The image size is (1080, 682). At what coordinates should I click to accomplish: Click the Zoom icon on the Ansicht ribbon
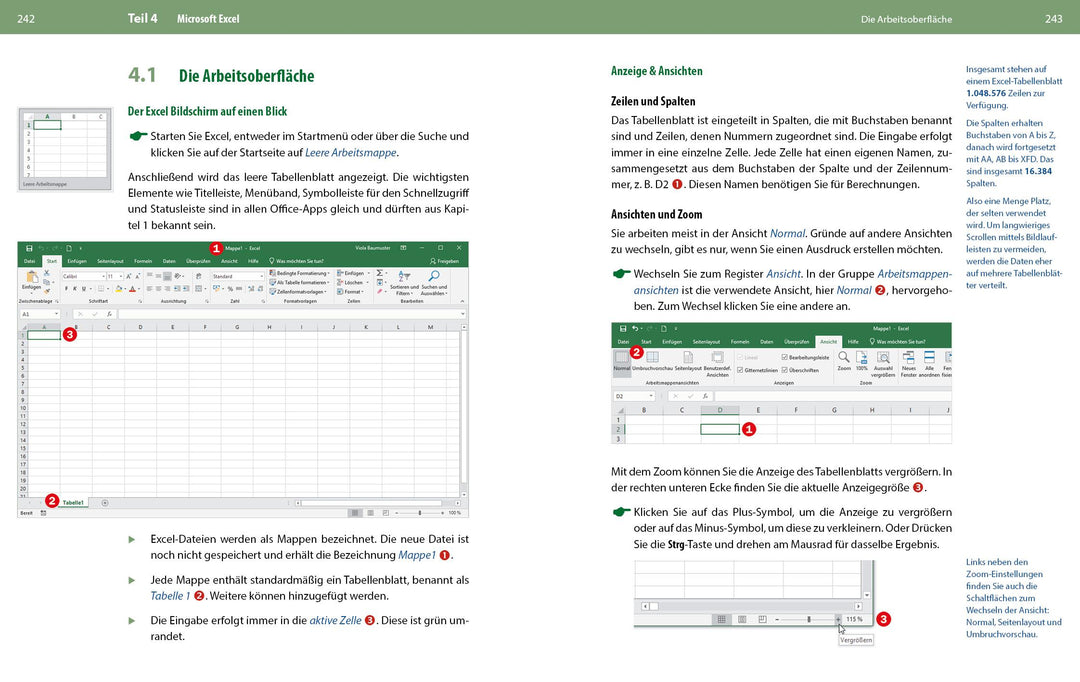tap(843, 358)
